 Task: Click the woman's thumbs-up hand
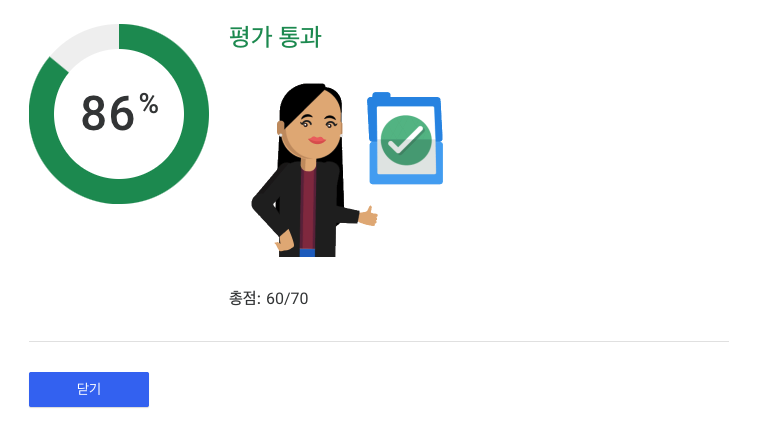point(368,216)
